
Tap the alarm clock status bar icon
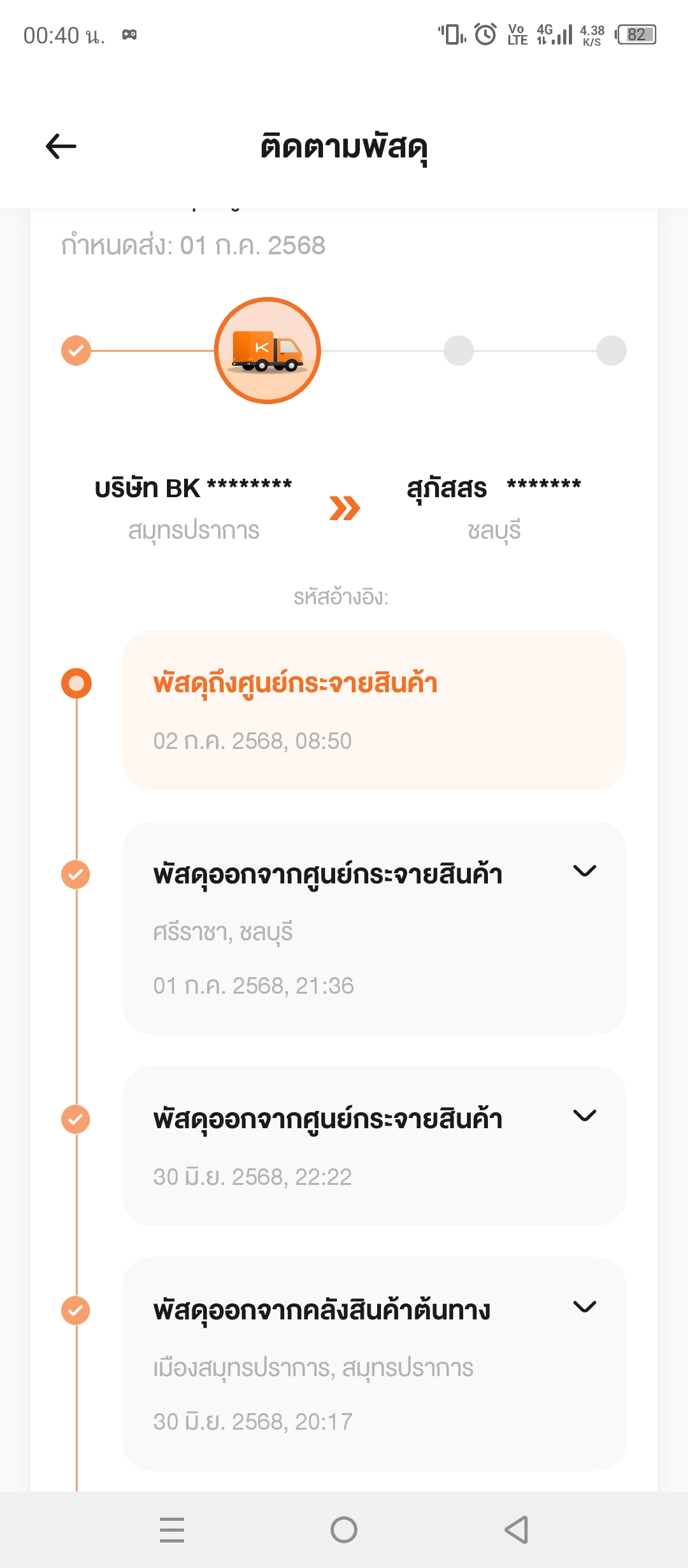(485, 34)
